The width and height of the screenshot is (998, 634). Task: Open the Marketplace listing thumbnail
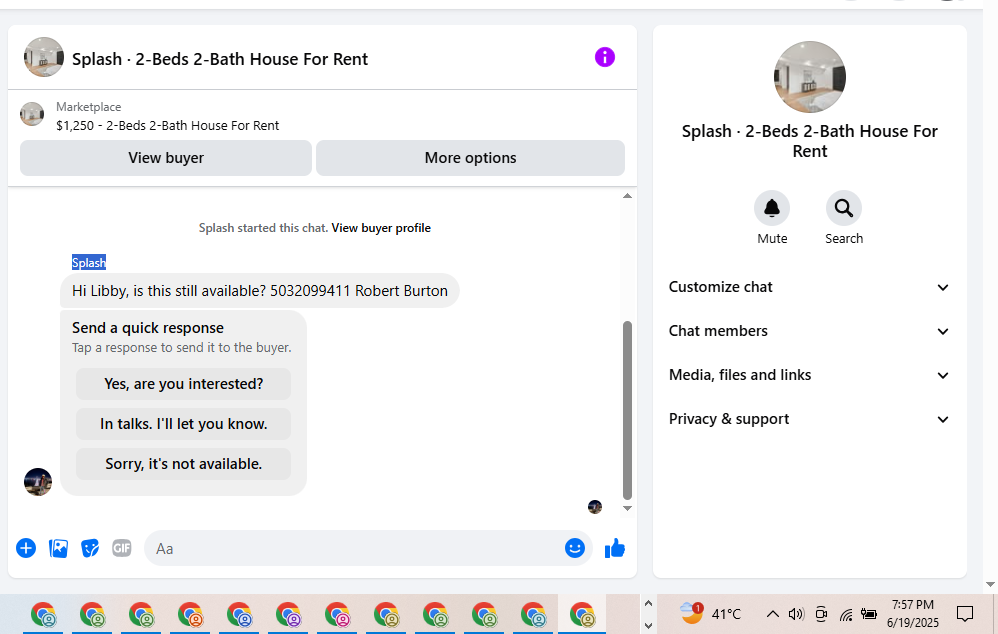(x=32, y=114)
